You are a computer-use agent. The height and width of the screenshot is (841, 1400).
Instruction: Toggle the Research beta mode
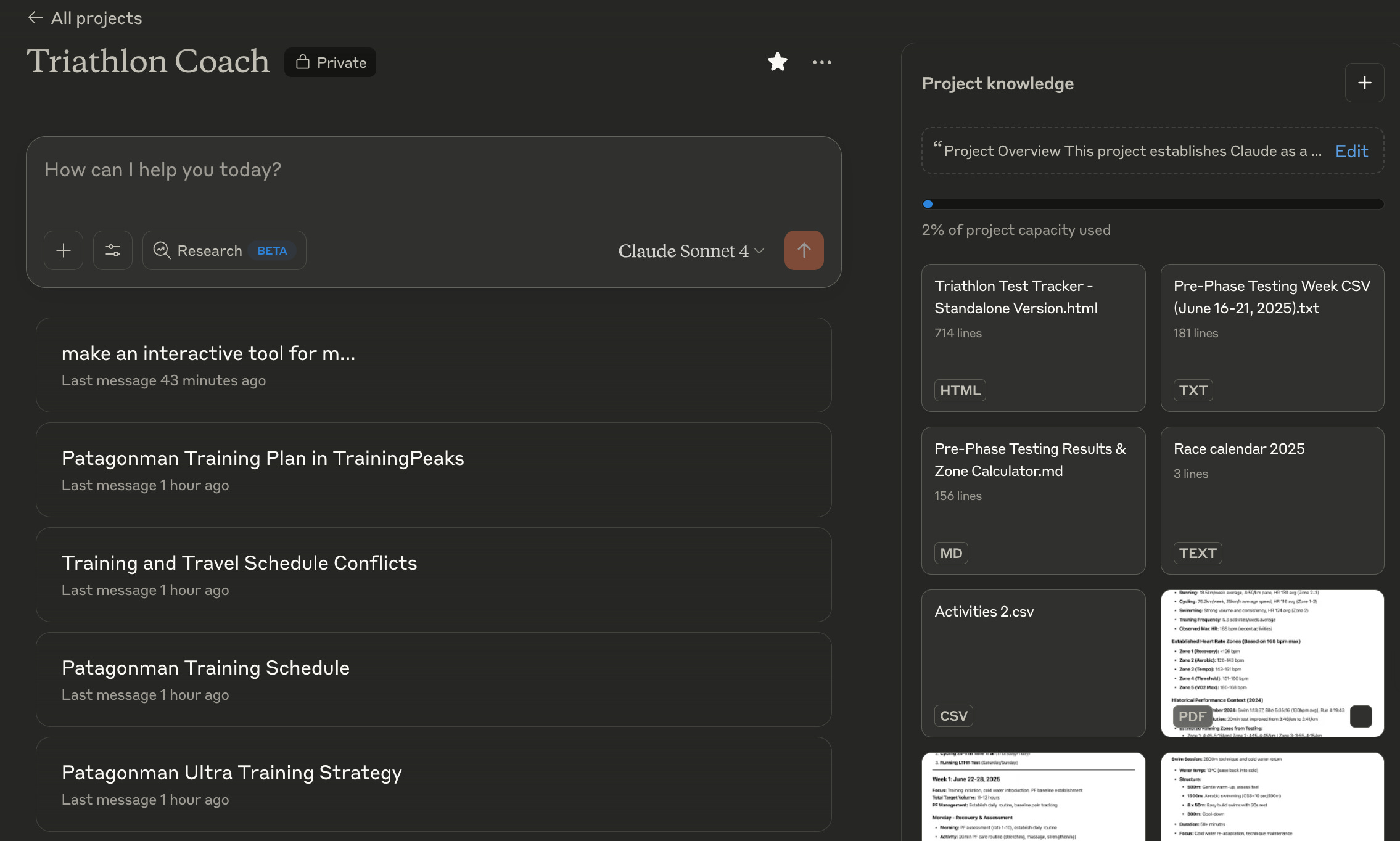coord(224,250)
